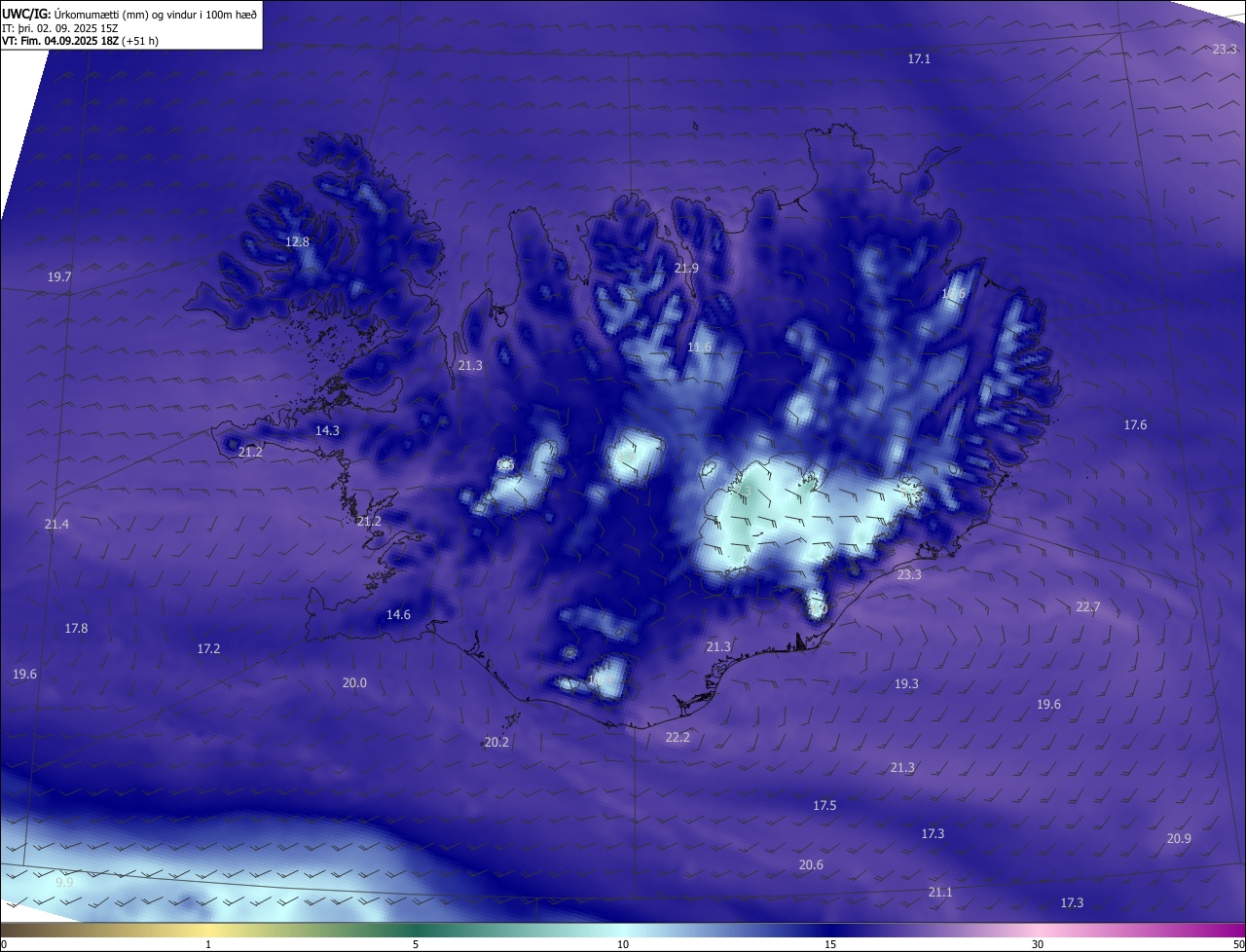Image resolution: width=1246 pixels, height=952 pixels.
Task: Click the map title 'Úrkomumætti (mm) og vindur'
Action: pos(128,14)
